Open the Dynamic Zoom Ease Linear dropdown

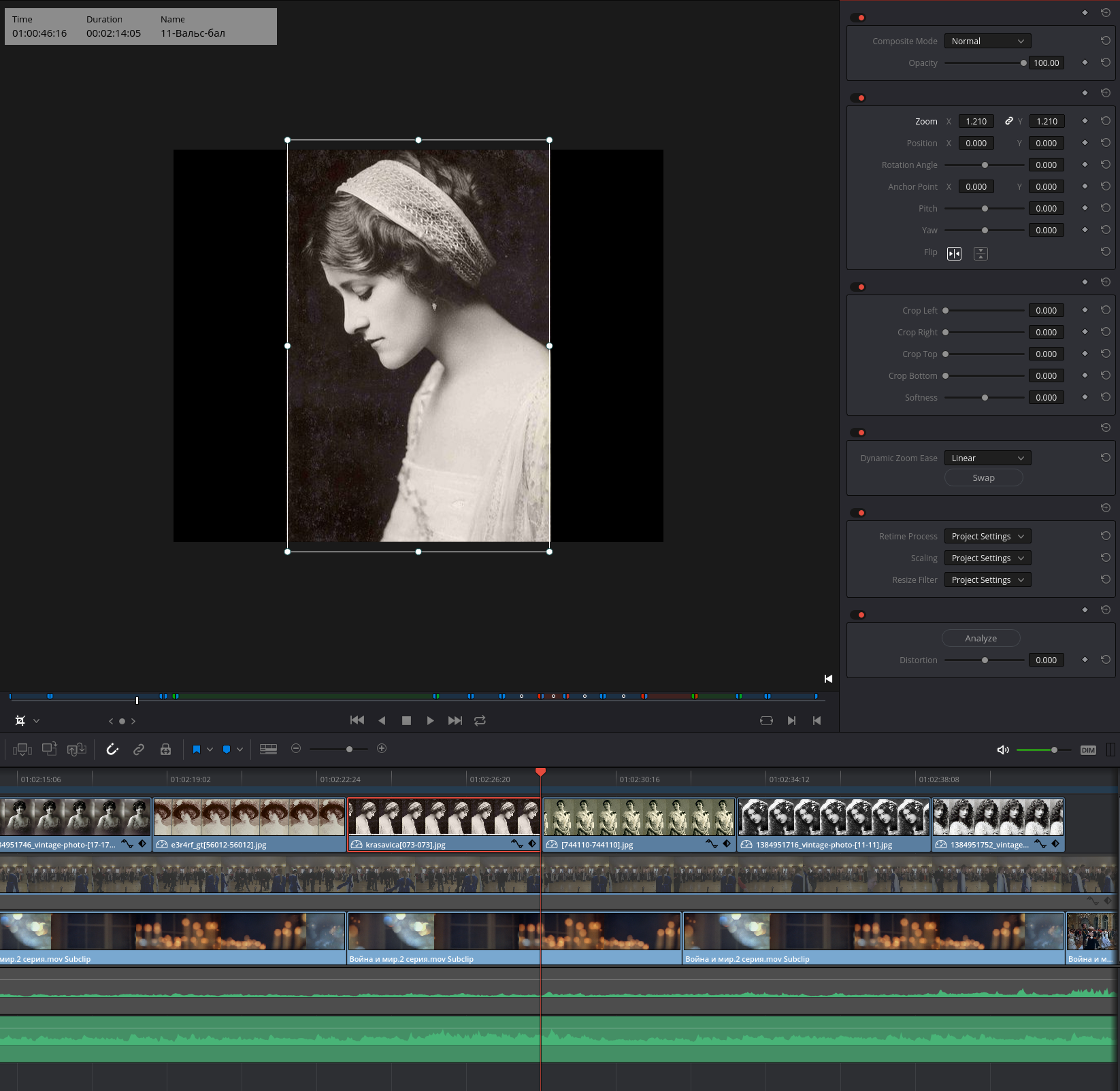click(987, 458)
